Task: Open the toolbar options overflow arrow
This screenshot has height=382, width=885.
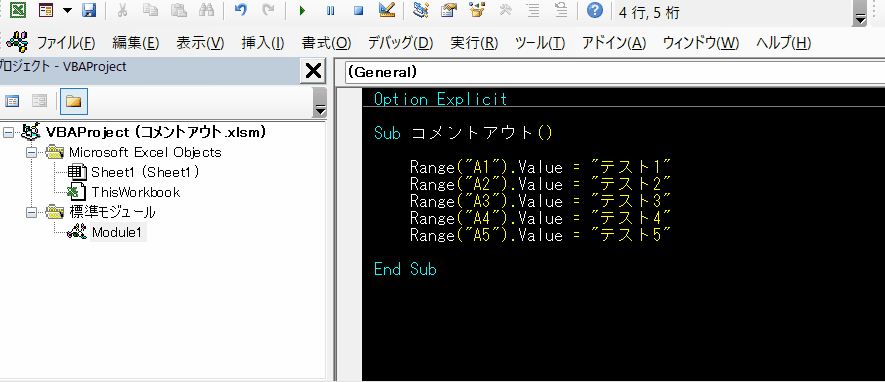Action: [x=860, y=19]
